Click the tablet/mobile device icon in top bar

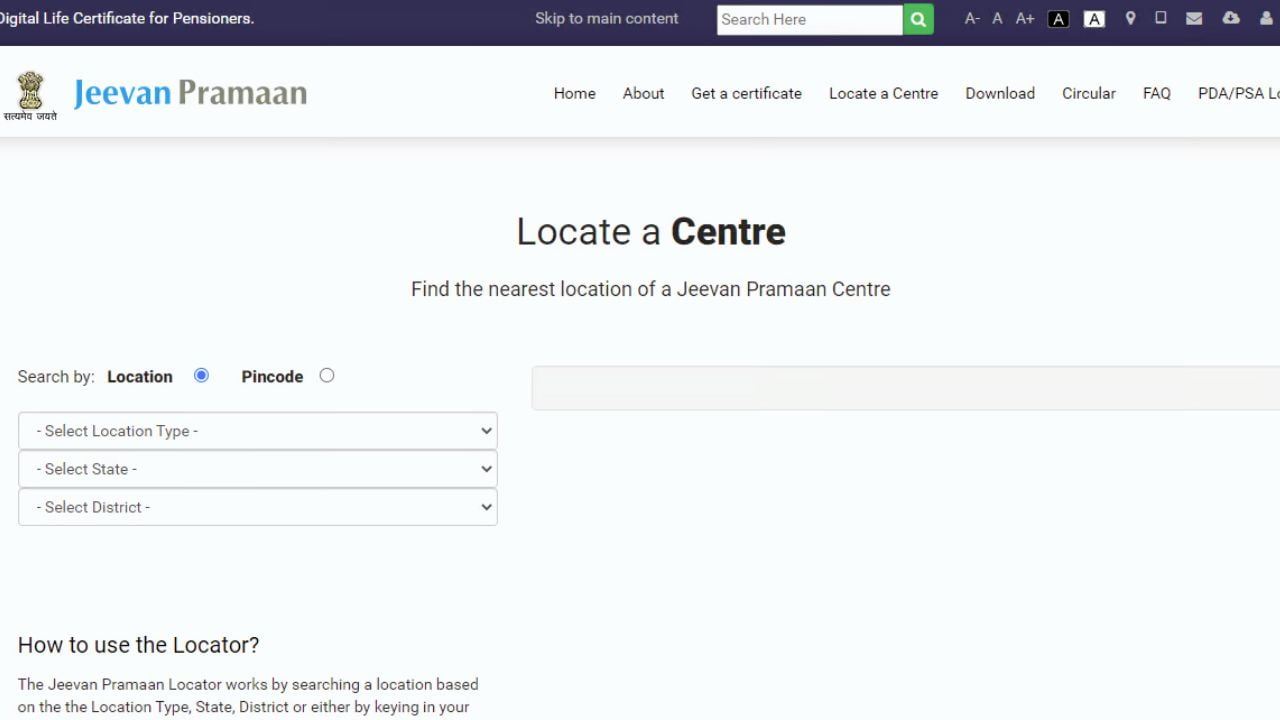click(x=1161, y=18)
